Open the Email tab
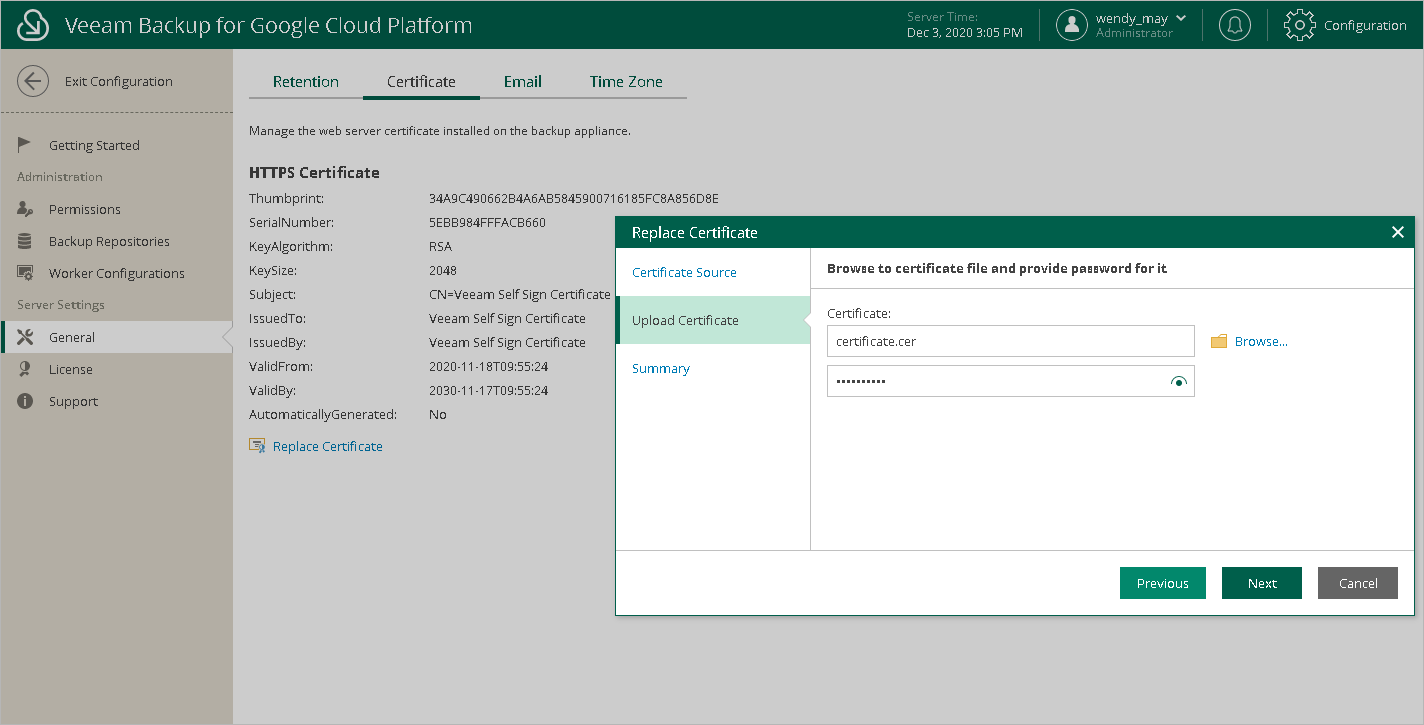The width and height of the screenshot is (1424, 725). pos(523,82)
